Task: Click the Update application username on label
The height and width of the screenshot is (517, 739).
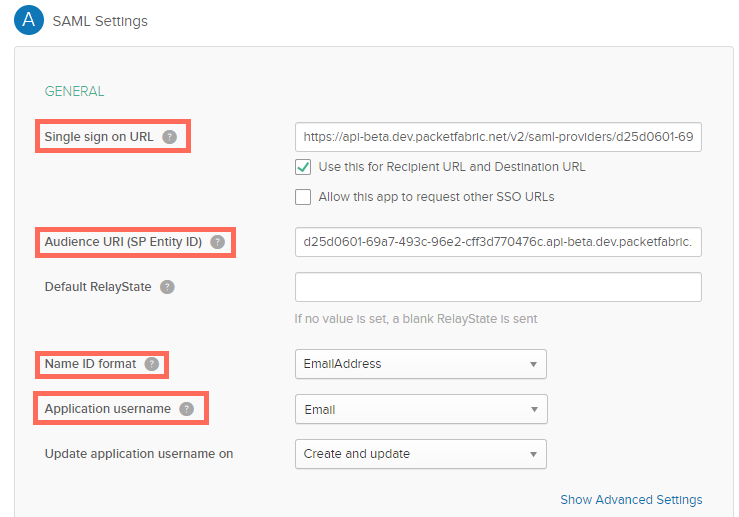Action: (x=139, y=454)
